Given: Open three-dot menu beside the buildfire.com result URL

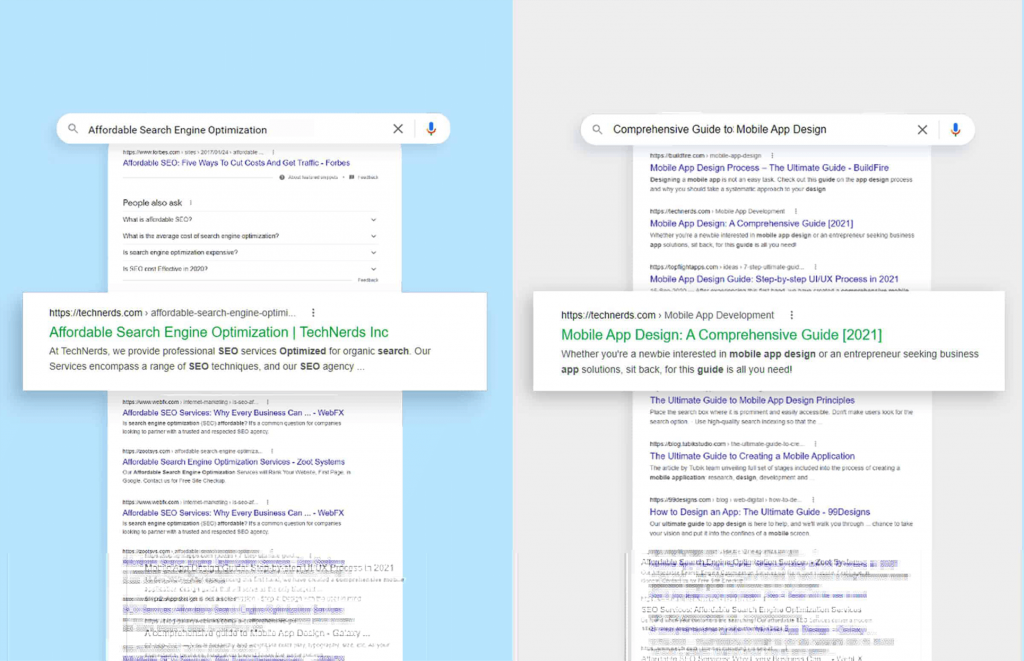Looking at the screenshot, I should tap(772, 155).
